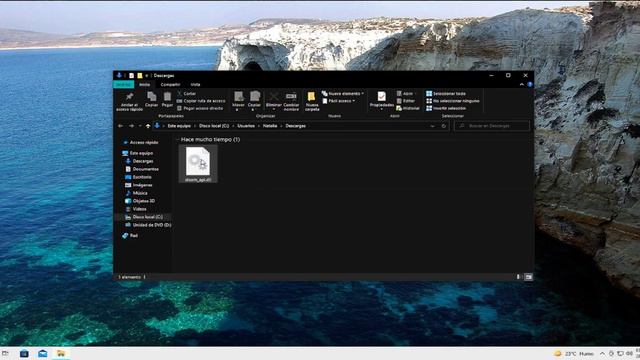
Task: Collapse the ribbon with the chevron
Action: pos(522,84)
